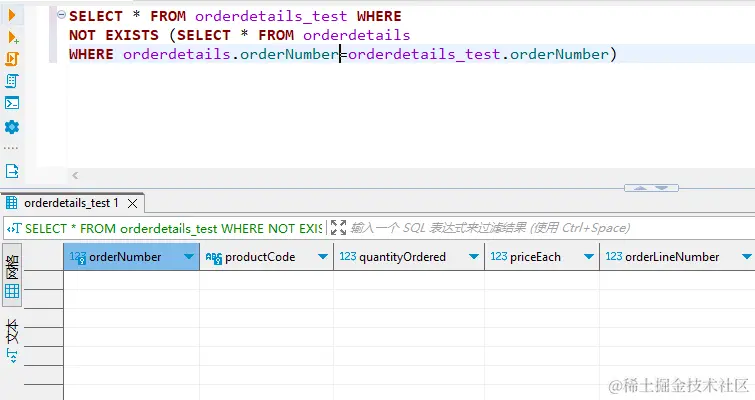
Task: Select the quantityOrdered column header
Action: (x=409, y=257)
